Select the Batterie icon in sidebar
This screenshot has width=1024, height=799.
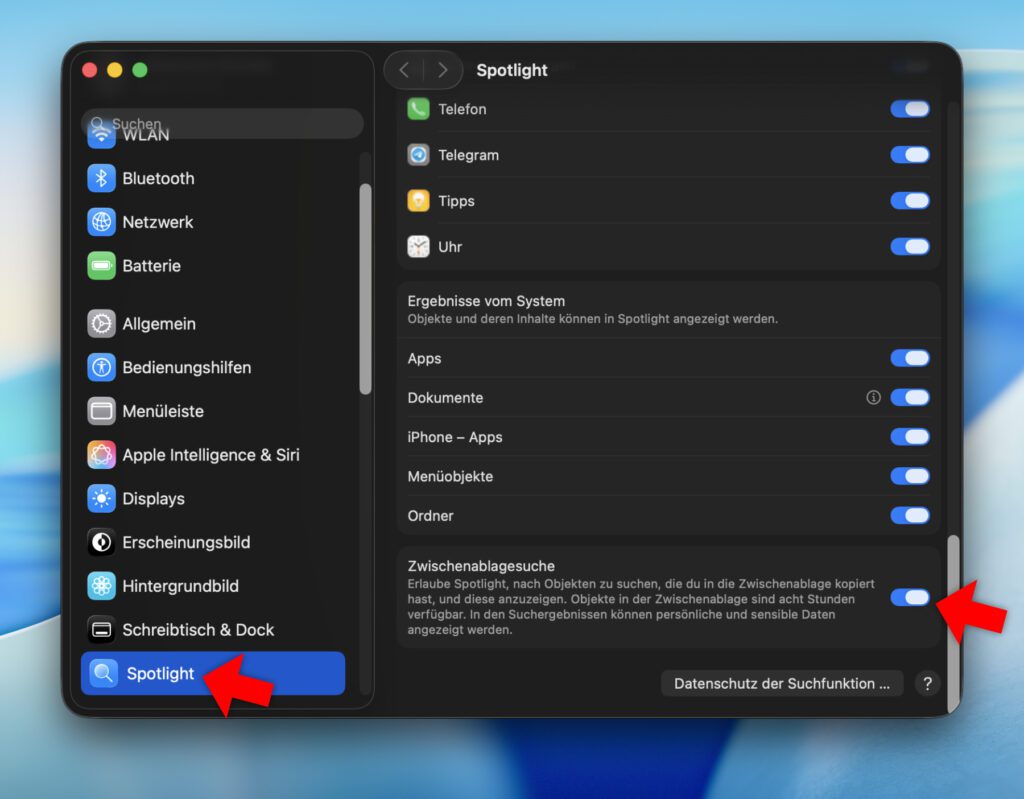101,266
